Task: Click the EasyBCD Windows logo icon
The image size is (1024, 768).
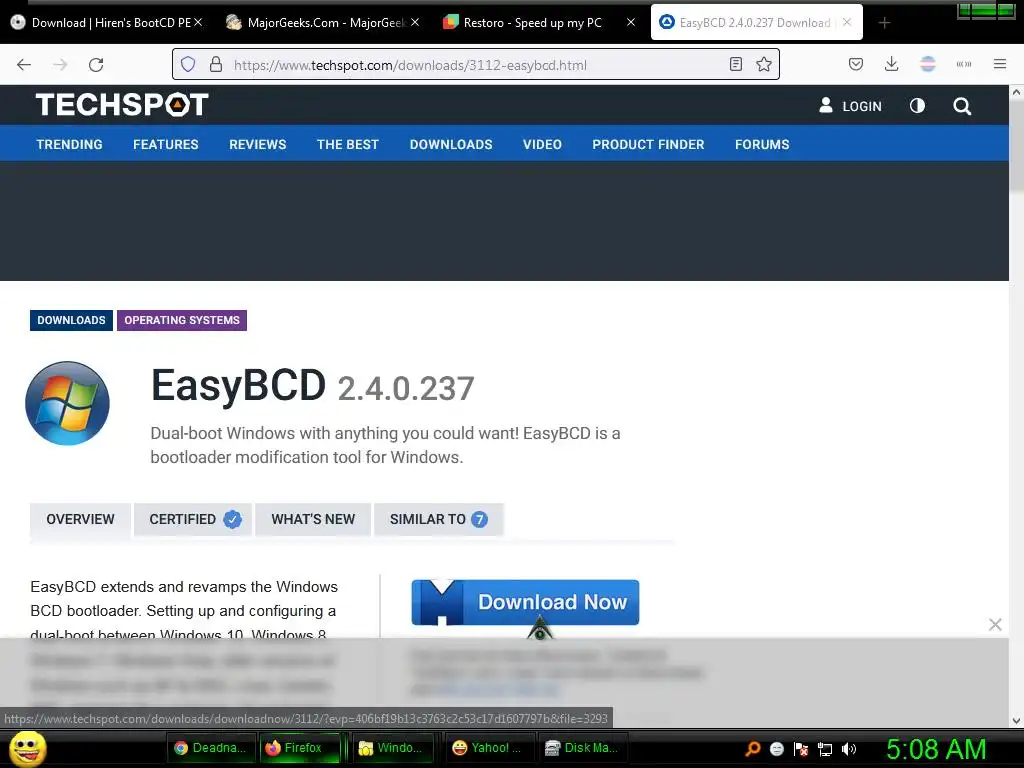Action: (x=67, y=403)
